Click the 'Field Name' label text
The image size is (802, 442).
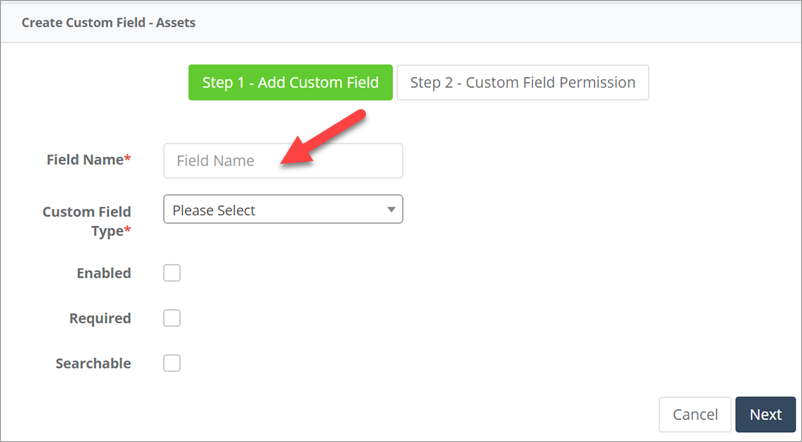pos(85,160)
